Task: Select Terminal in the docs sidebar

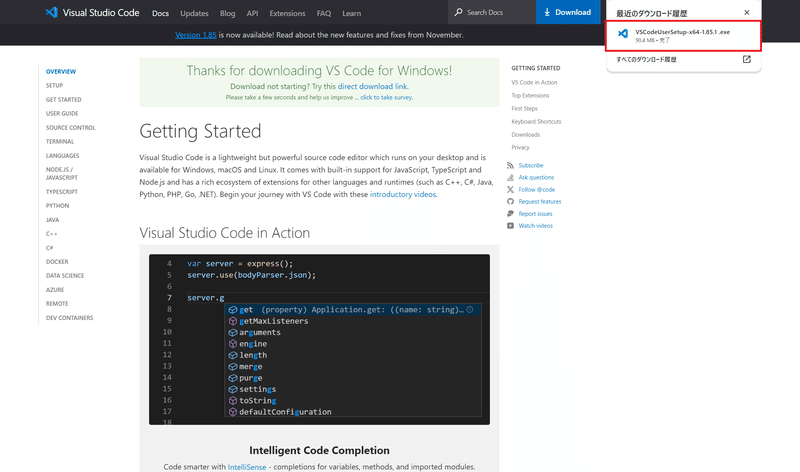Action: click(60, 141)
